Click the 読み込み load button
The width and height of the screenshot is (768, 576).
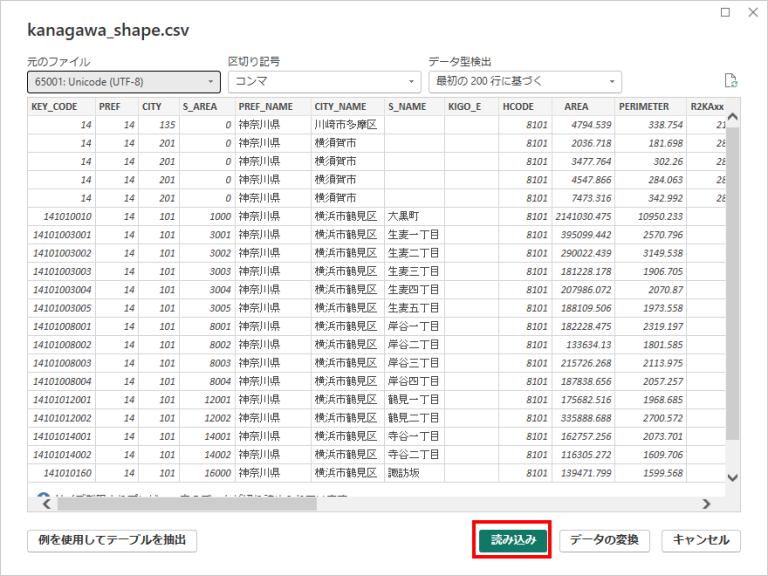tap(513, 540)
